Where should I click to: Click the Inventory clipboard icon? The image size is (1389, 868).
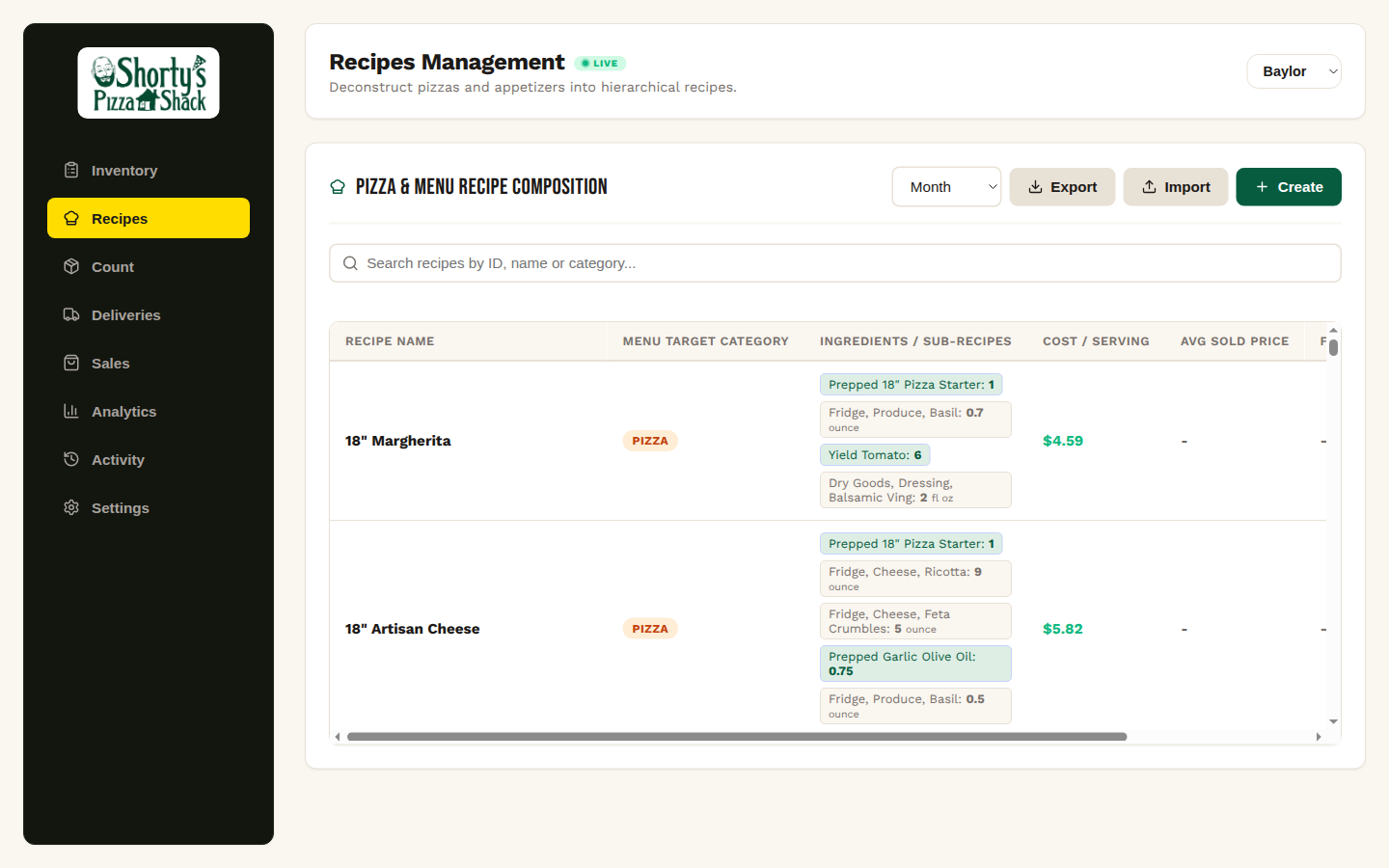(71, 170)
